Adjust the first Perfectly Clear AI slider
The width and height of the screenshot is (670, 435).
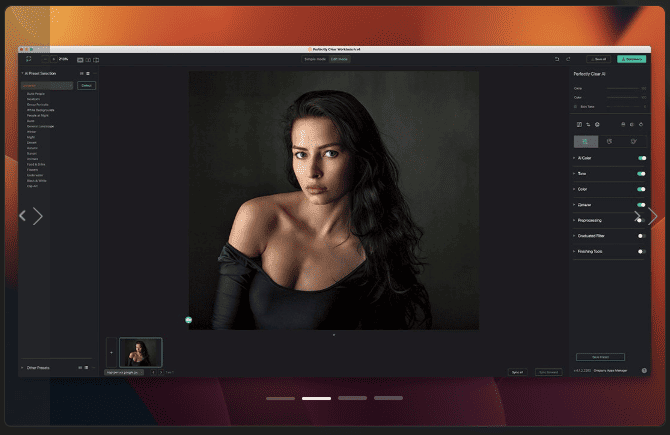[623, 88]
